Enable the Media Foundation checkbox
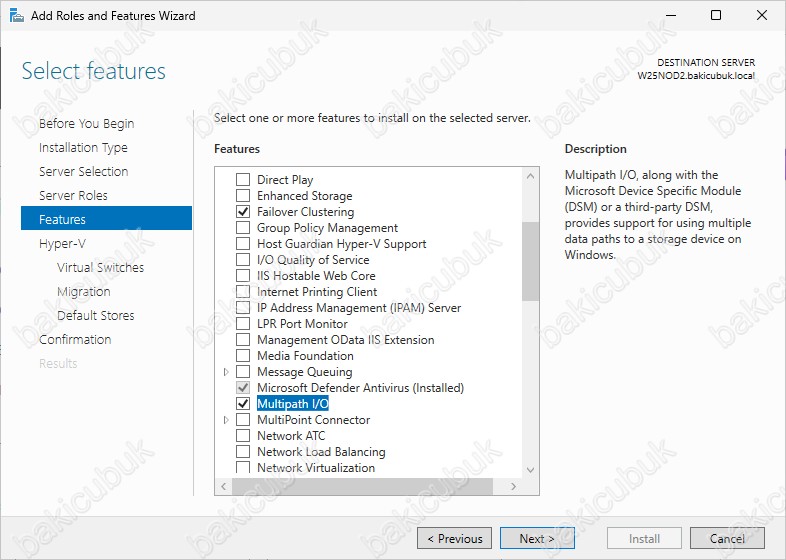The width and height of the screenshot is (786, 560). click(x=243, y=356)
